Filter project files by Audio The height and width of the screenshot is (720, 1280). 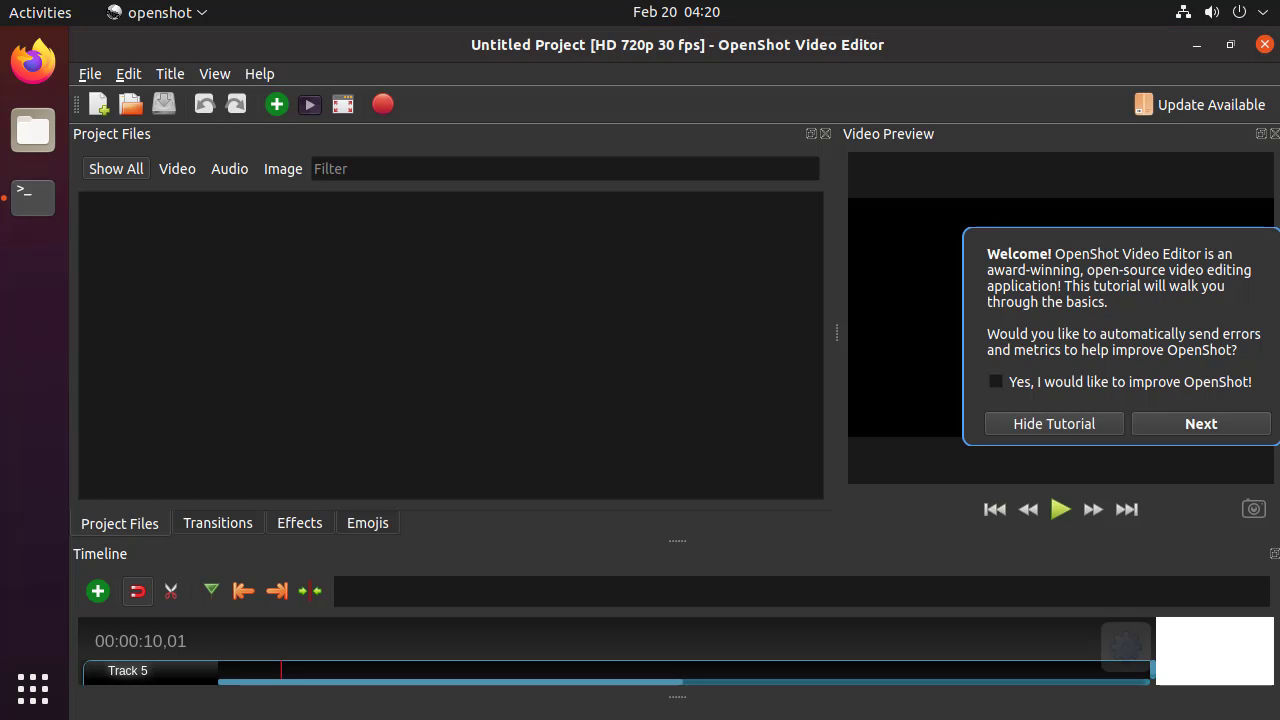[x=229, y=169]
